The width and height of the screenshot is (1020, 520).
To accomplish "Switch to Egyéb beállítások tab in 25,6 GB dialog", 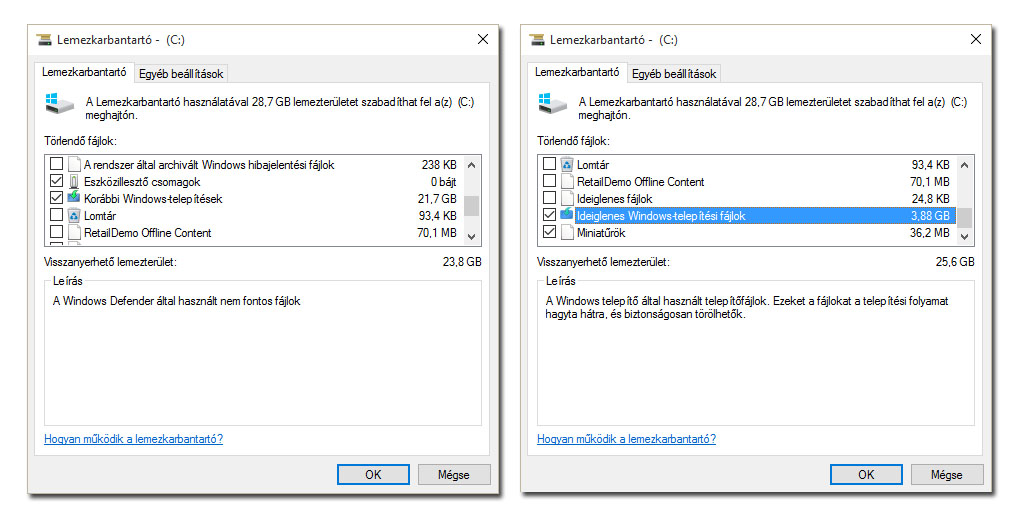I will (x=675, y=73).
